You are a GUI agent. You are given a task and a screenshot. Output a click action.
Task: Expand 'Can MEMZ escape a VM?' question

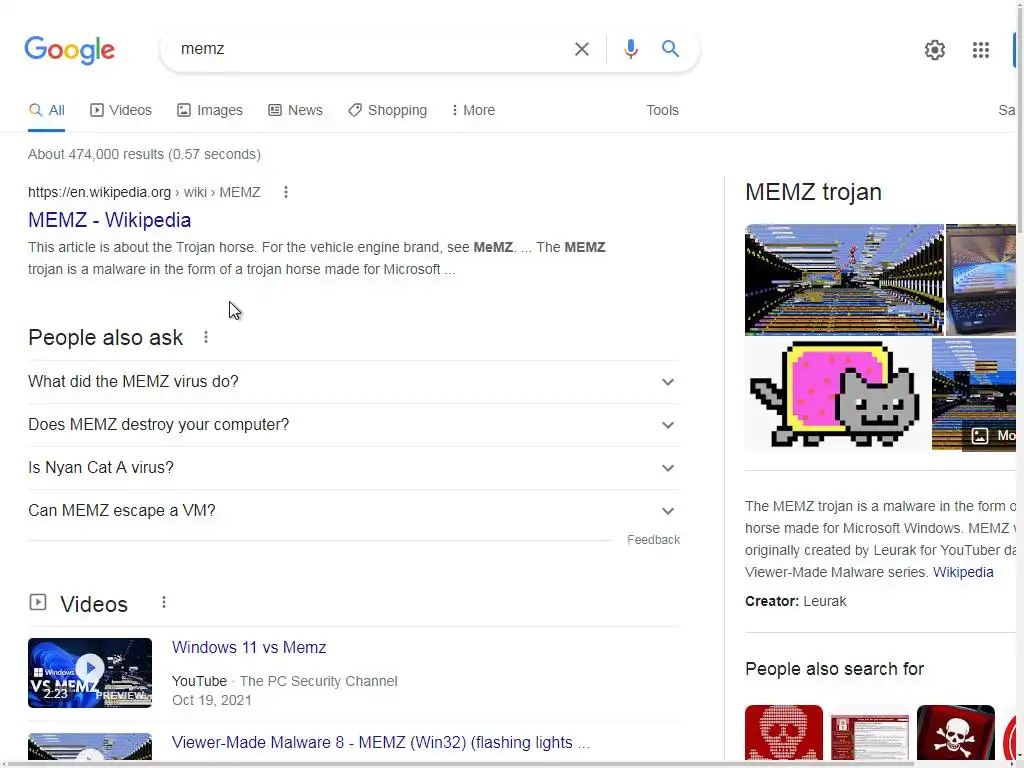(354, 511)
